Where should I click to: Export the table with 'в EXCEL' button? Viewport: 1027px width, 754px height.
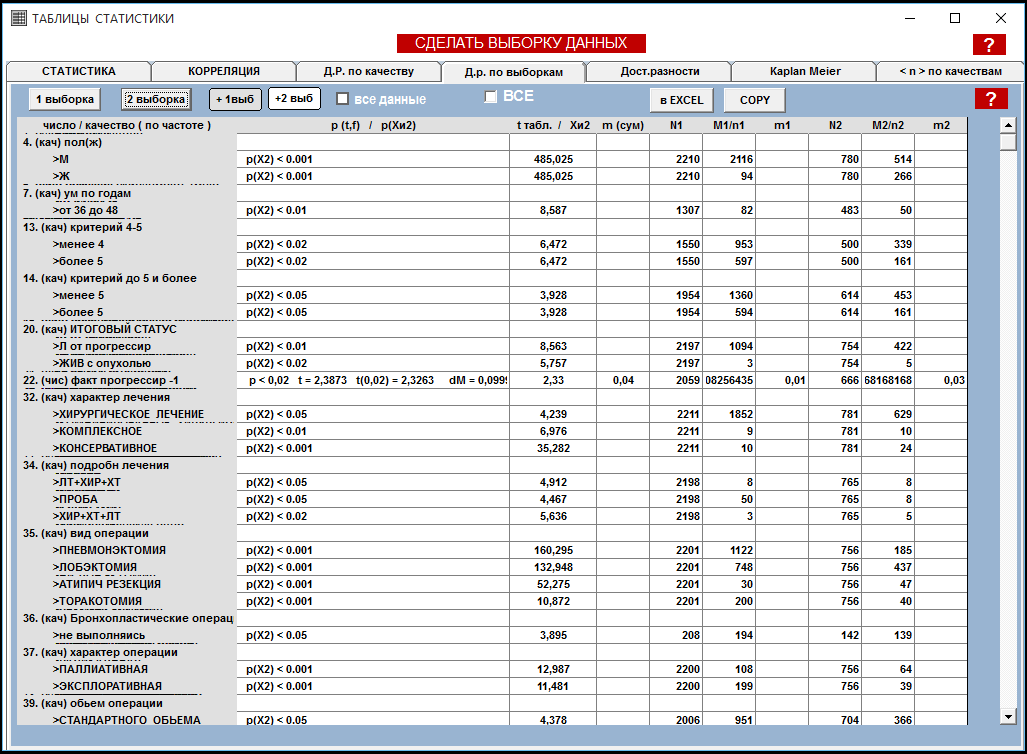(681, 100)
